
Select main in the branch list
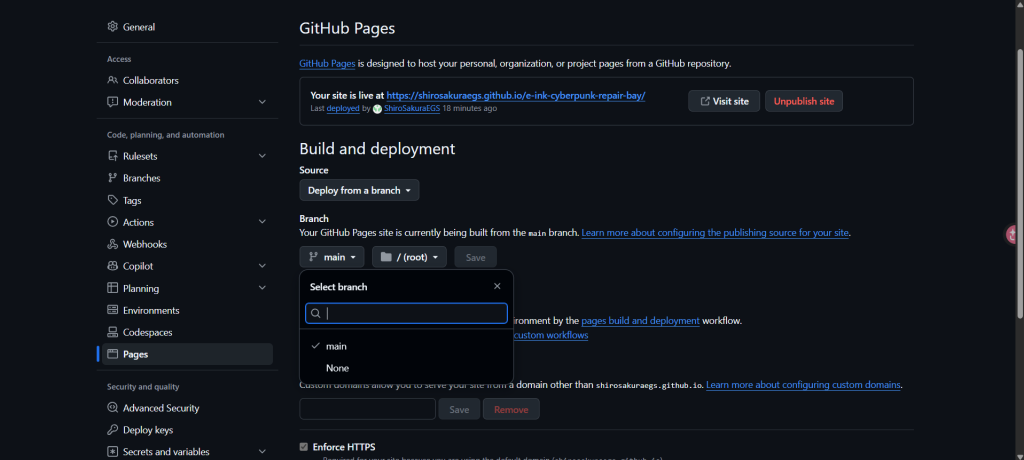pos(406,346)
